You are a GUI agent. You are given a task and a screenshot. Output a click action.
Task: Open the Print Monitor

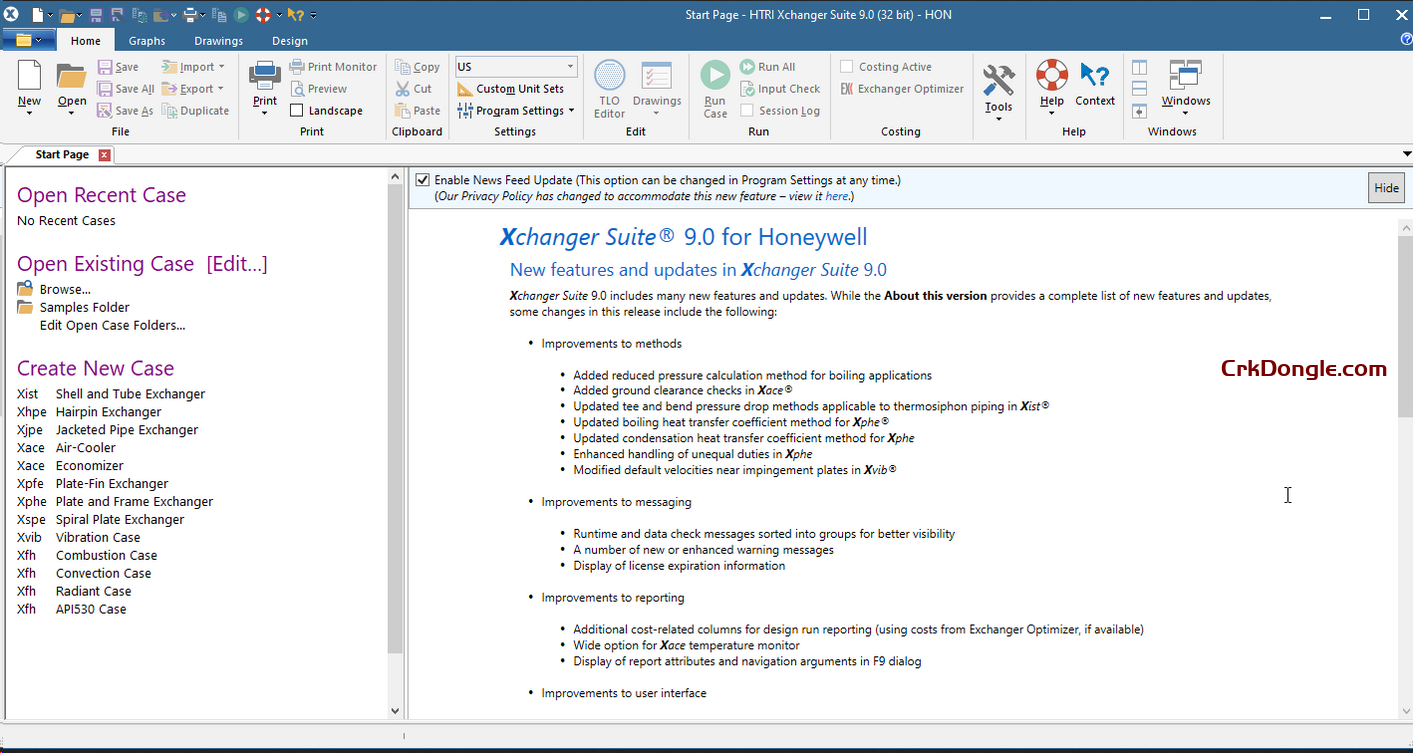point(333,66)
